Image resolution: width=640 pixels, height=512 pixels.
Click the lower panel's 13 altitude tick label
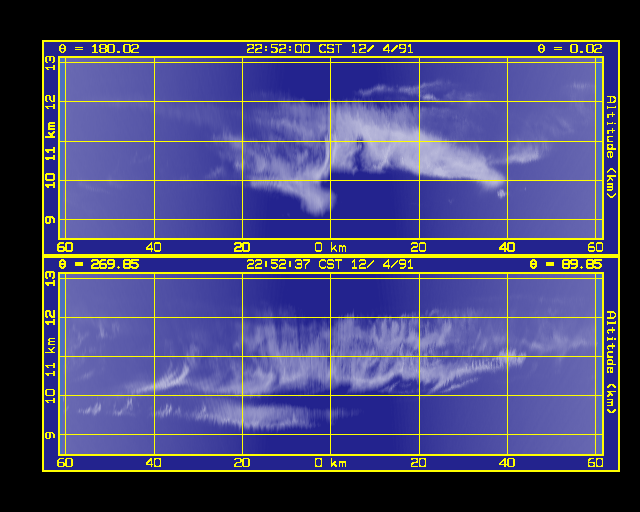[50, 279]
